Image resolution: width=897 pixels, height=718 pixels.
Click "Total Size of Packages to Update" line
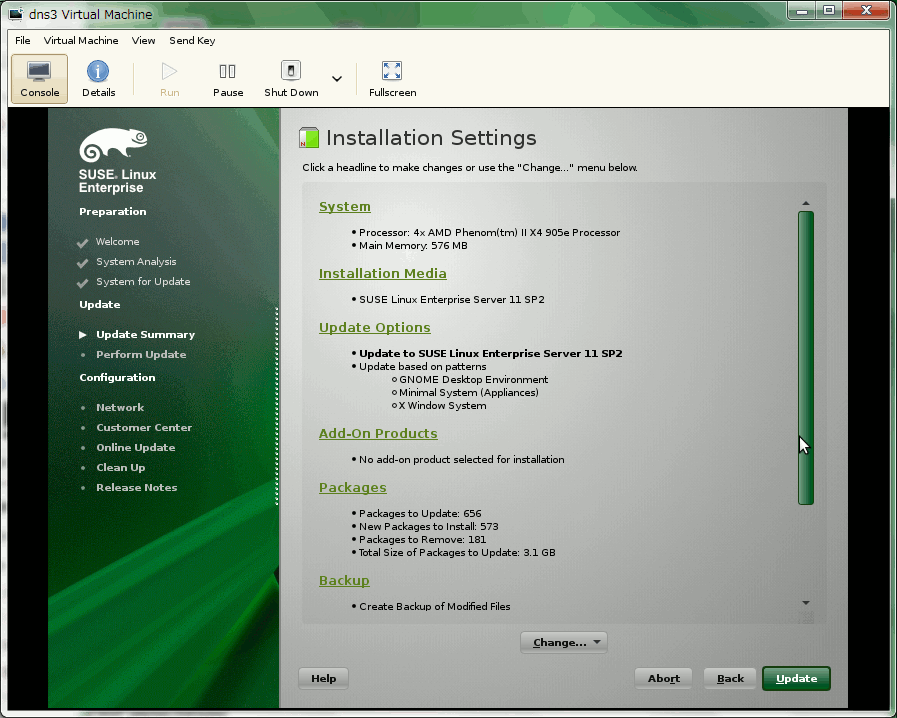coord(457,553)
